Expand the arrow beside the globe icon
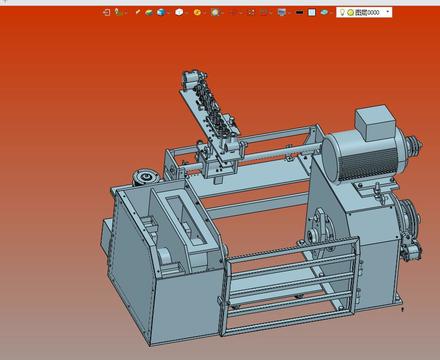Viewport: 440px width, 360px height. pos(168,13)
